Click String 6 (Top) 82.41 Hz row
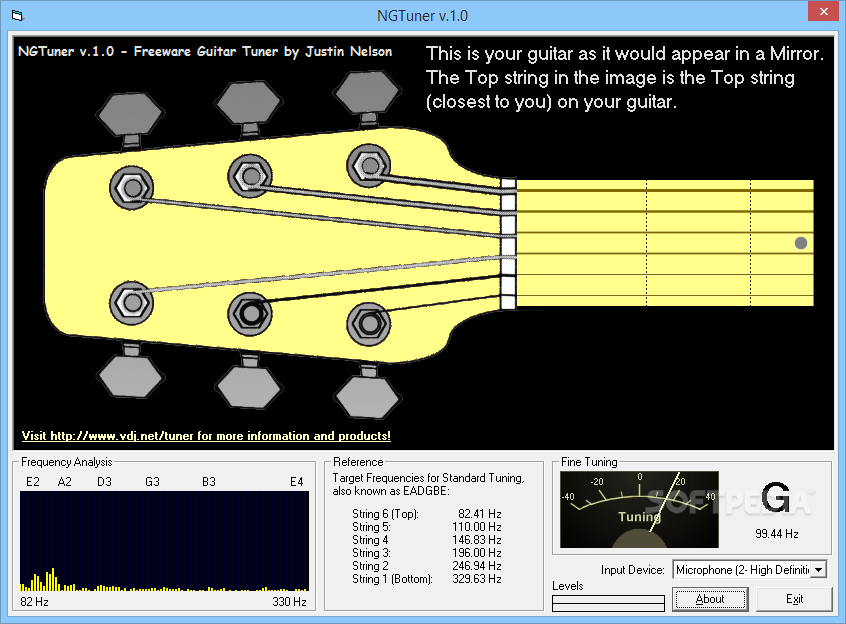The image size is (846, 624). coord(427,514)
